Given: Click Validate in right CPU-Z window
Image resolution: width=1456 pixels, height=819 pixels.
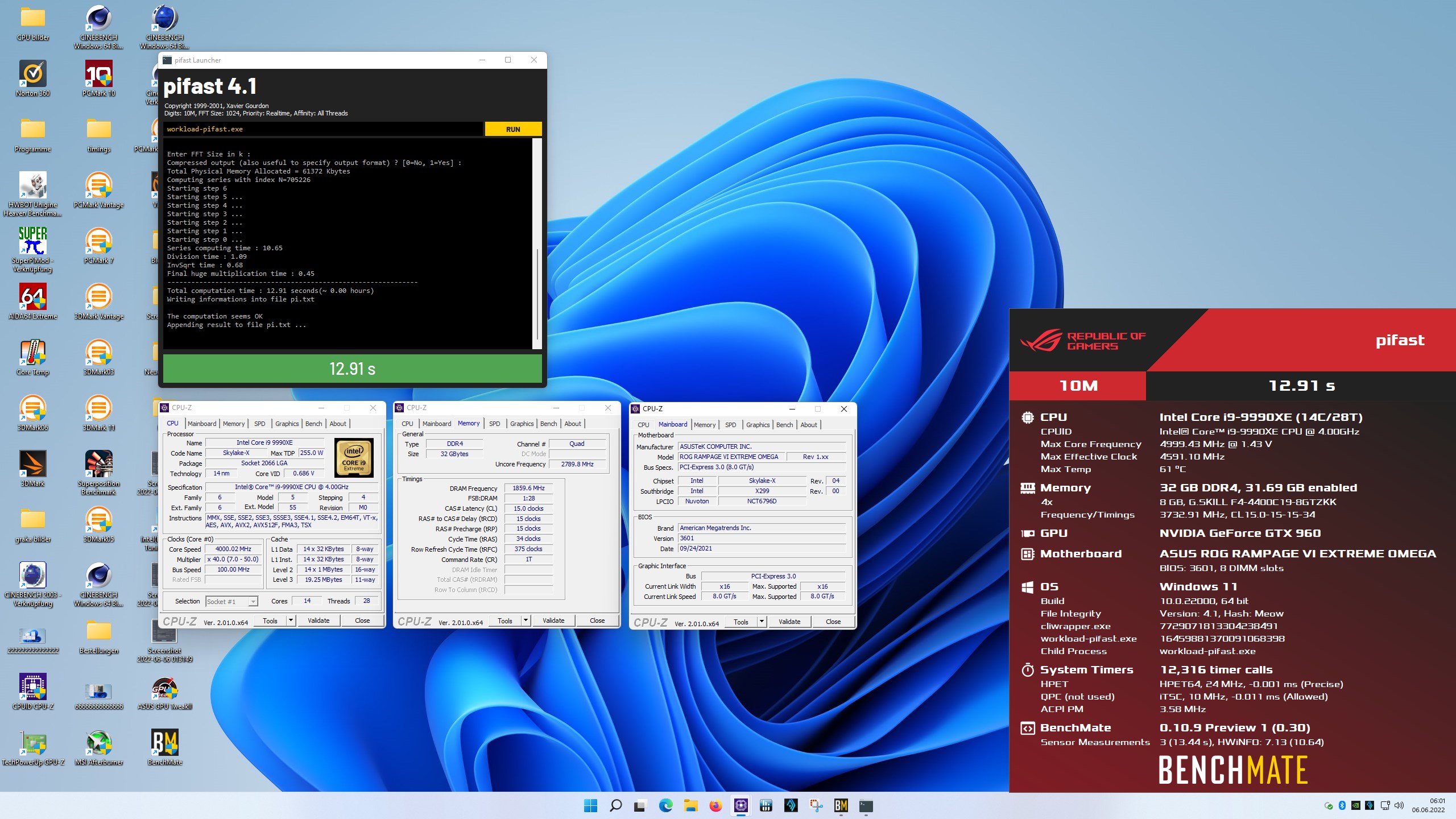Looking at the screenshot, I should 789,622.
